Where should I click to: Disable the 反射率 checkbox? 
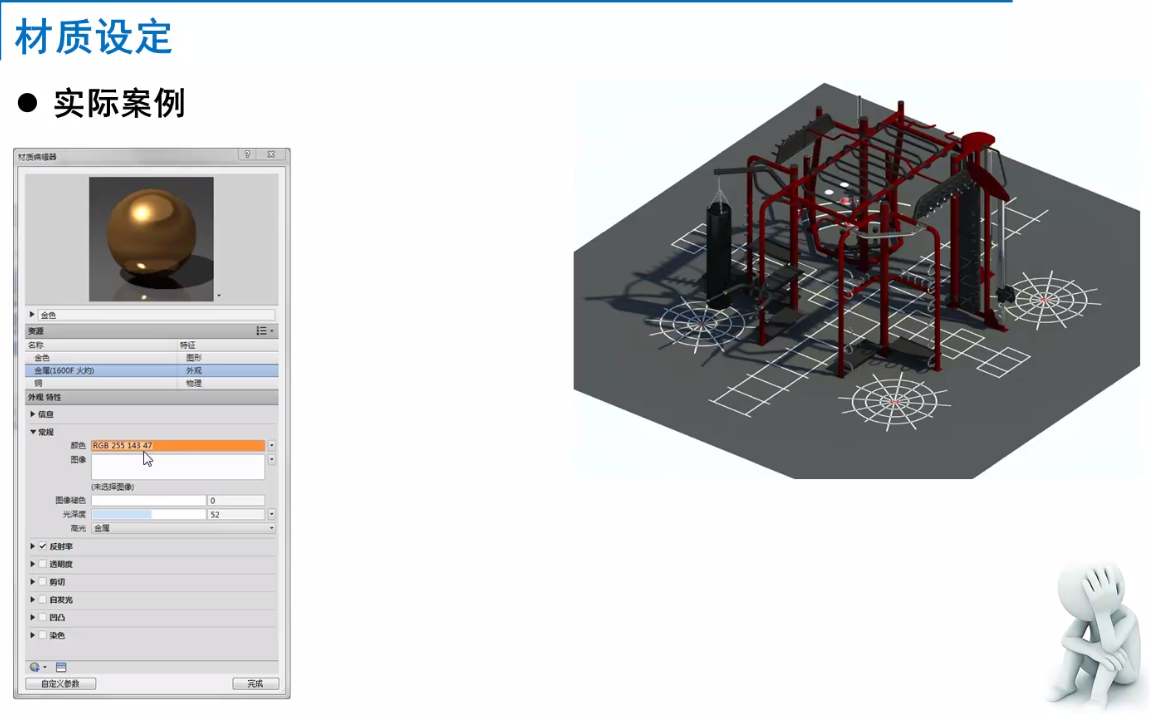tap(43, 547)
